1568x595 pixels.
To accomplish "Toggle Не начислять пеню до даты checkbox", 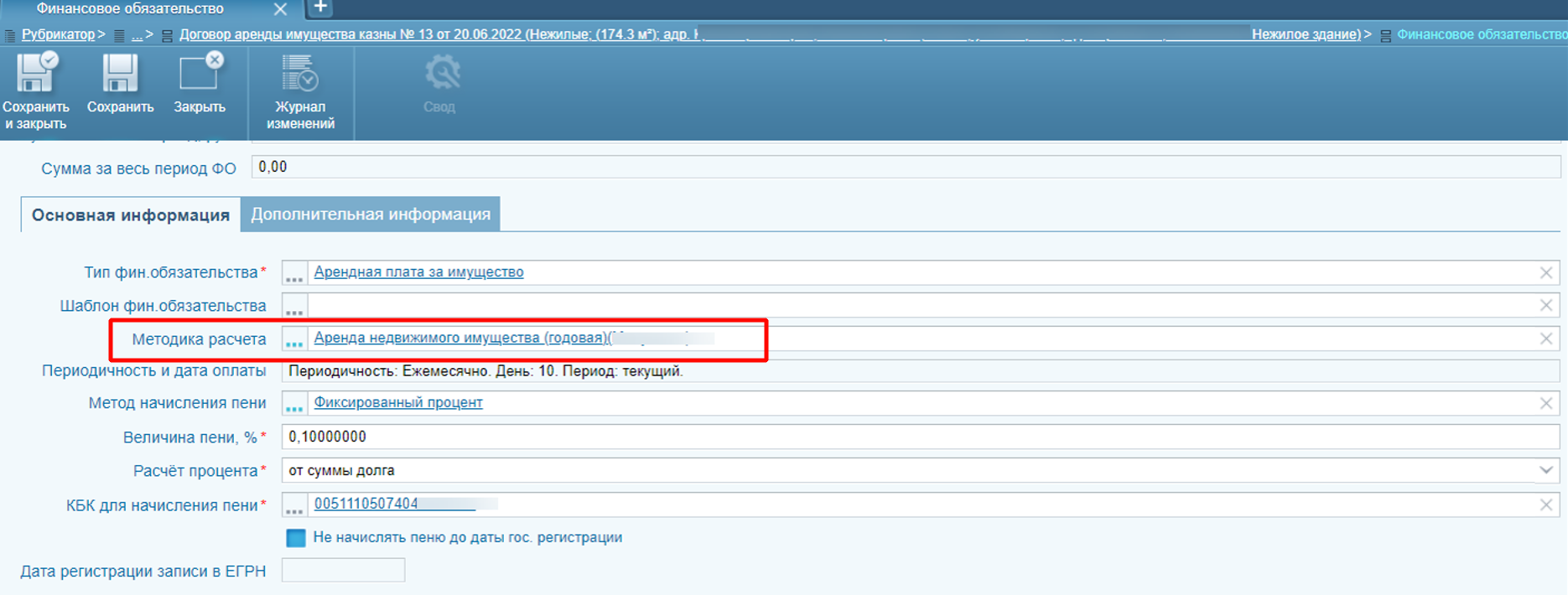I will click(296, 538).
